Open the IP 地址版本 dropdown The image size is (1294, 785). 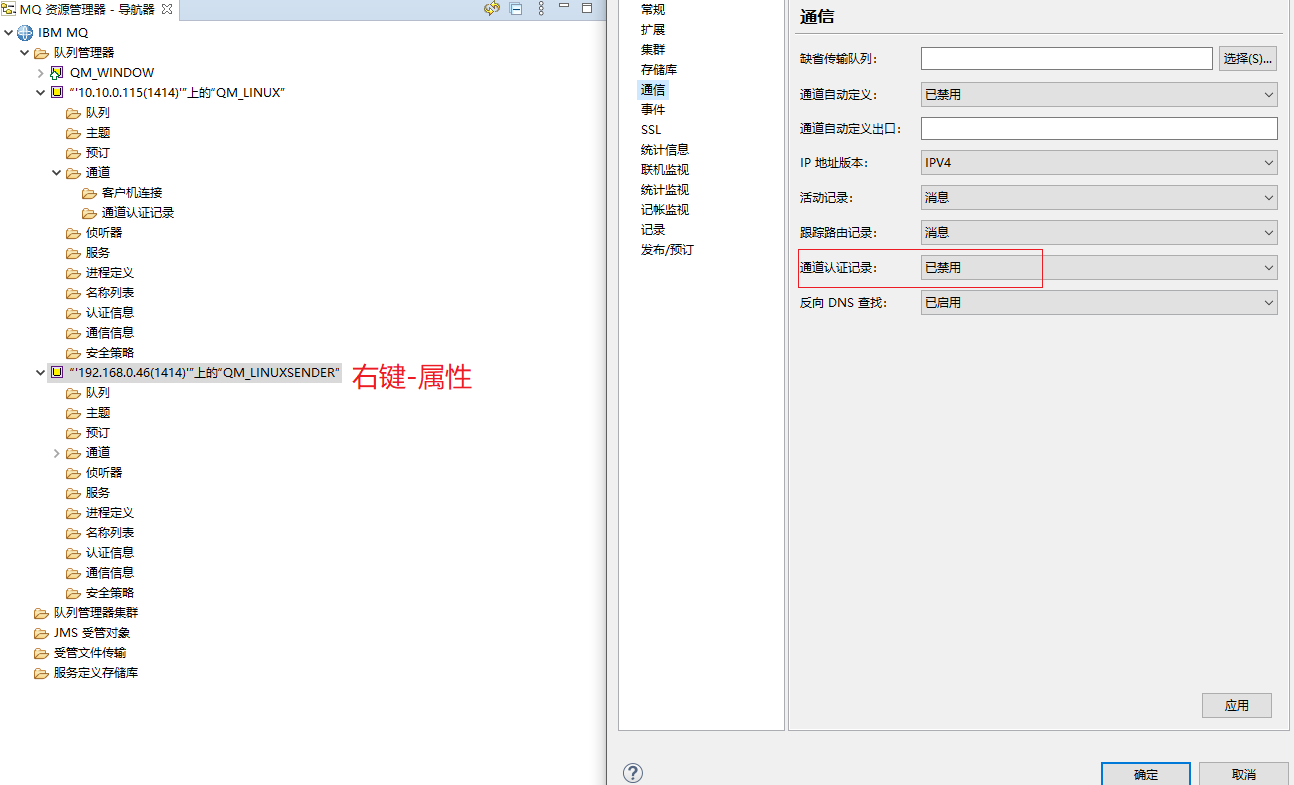tap(1099, 162)
